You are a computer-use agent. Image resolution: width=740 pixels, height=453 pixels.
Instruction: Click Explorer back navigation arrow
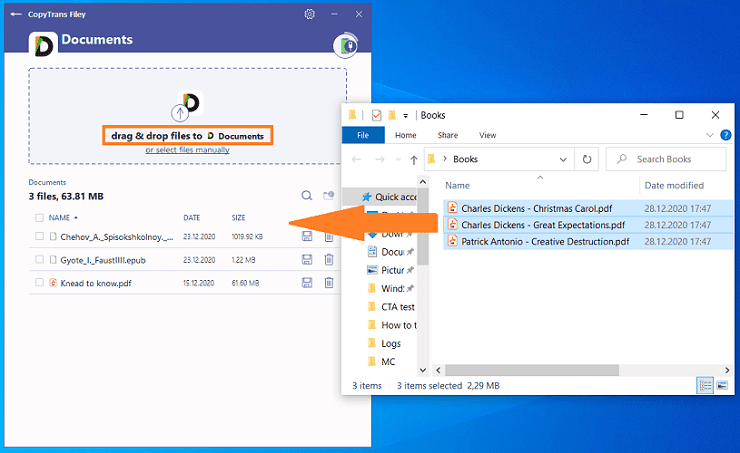(x=356, y=159)
